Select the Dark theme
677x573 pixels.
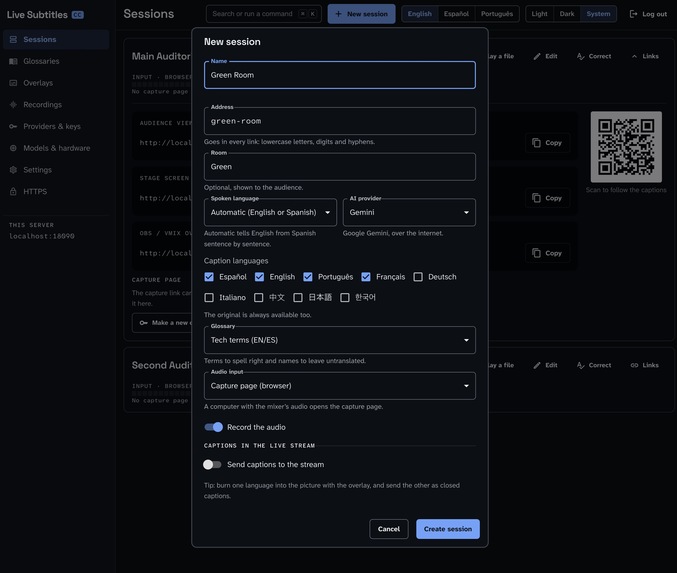point(567,14)
